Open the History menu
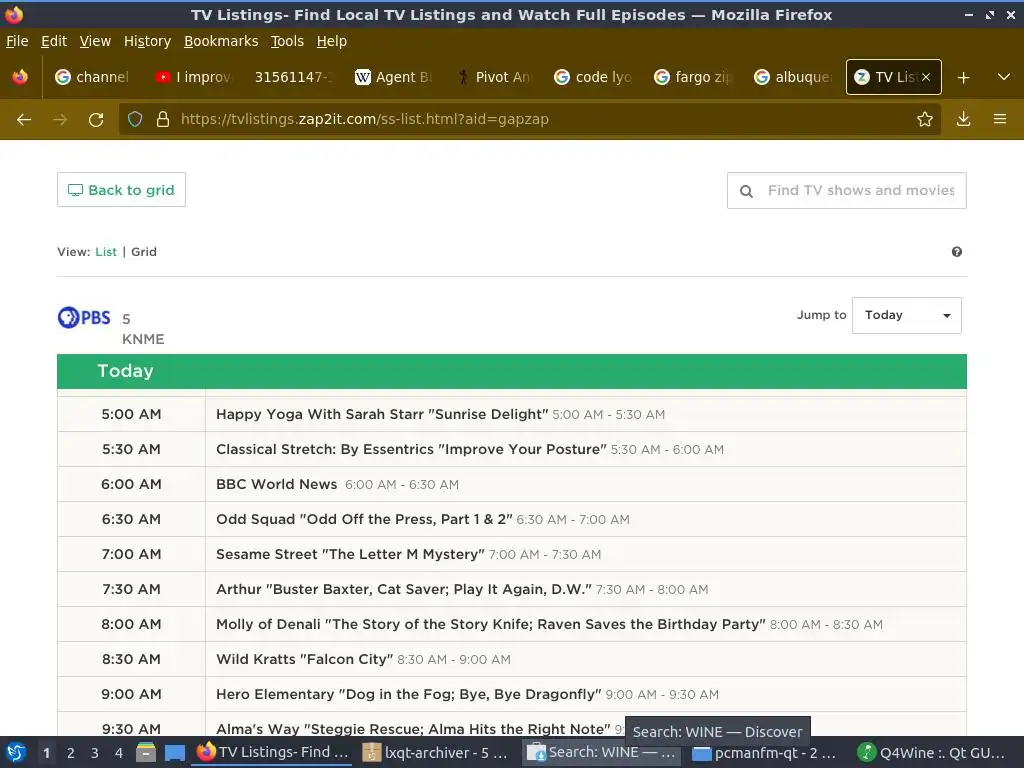This screenshot has width=1024, height=768. click(147, 41)
